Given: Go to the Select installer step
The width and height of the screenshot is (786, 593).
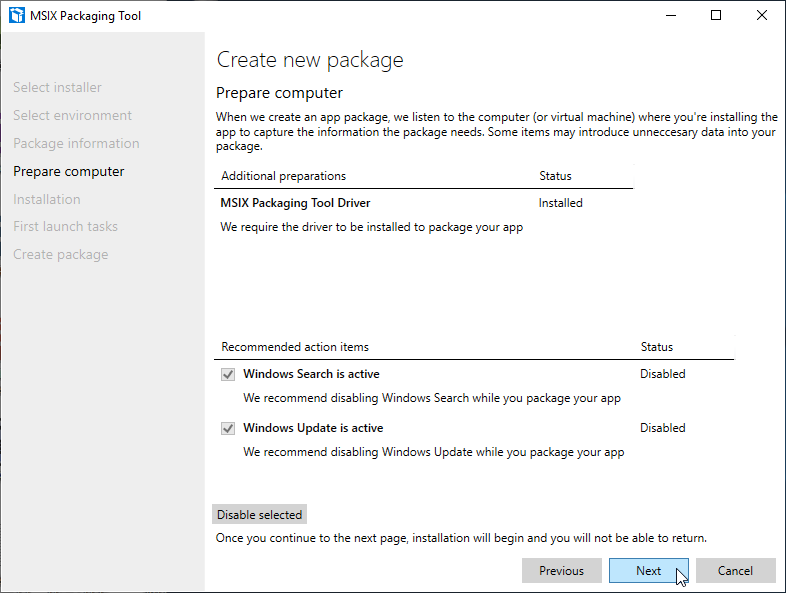Looking at the screenshot, I should [x=57, y=88].
